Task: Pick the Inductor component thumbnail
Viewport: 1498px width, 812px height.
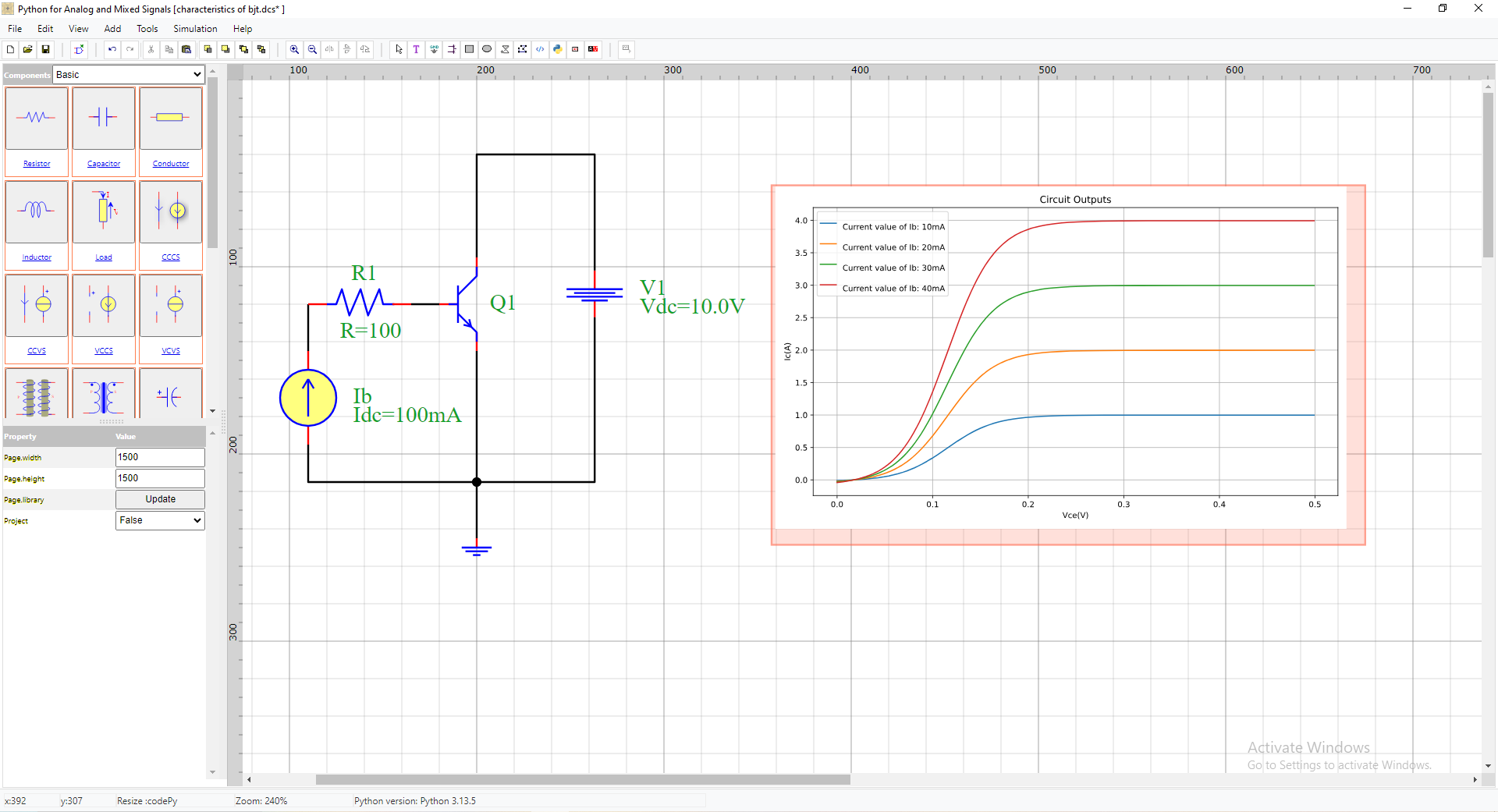Action: tap(37, 211)
